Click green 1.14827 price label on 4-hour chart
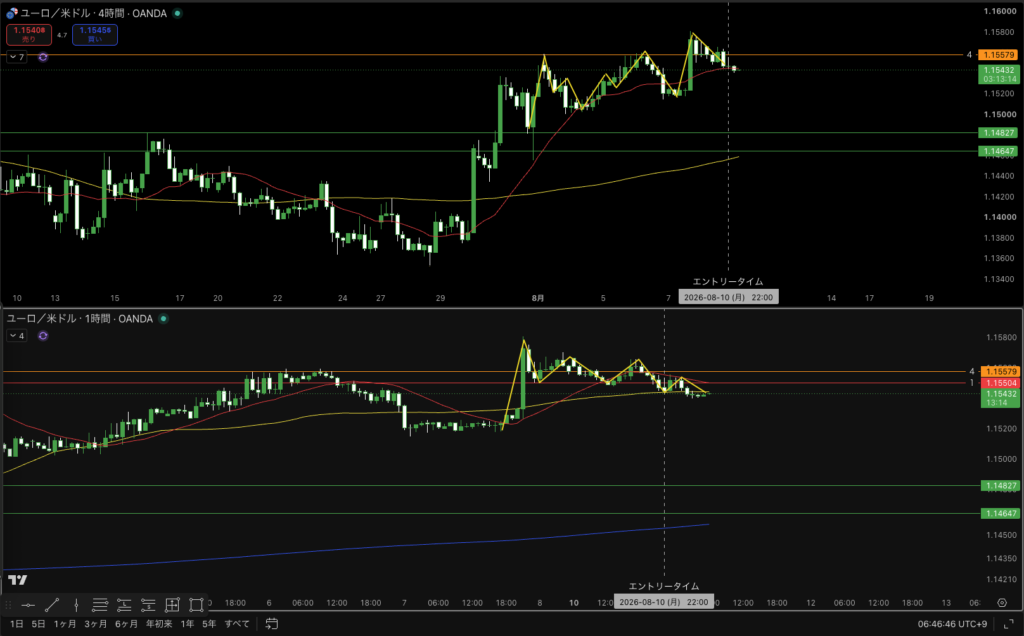The image size is (1024, 636). tap(998, 133)
